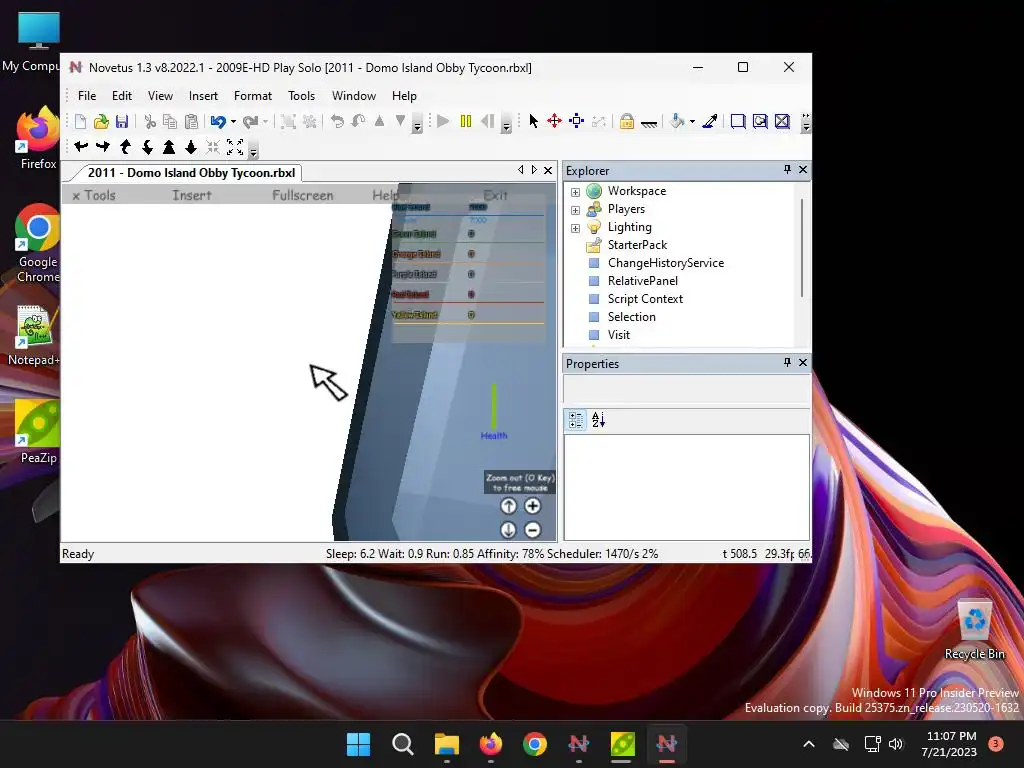This screenshot has height=768, width=1024.
Task: Click the in-game camera tilt up button
Action: [509, 506]
